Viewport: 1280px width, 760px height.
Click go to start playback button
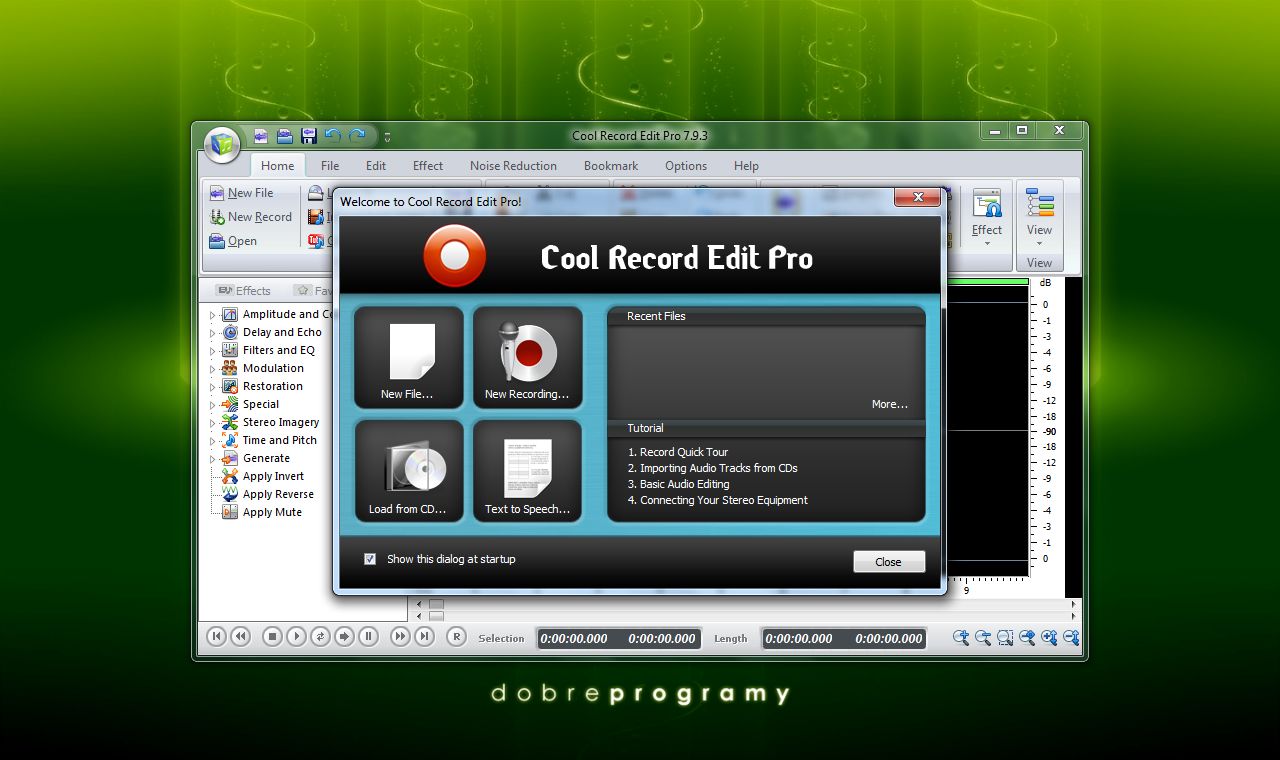216,636
